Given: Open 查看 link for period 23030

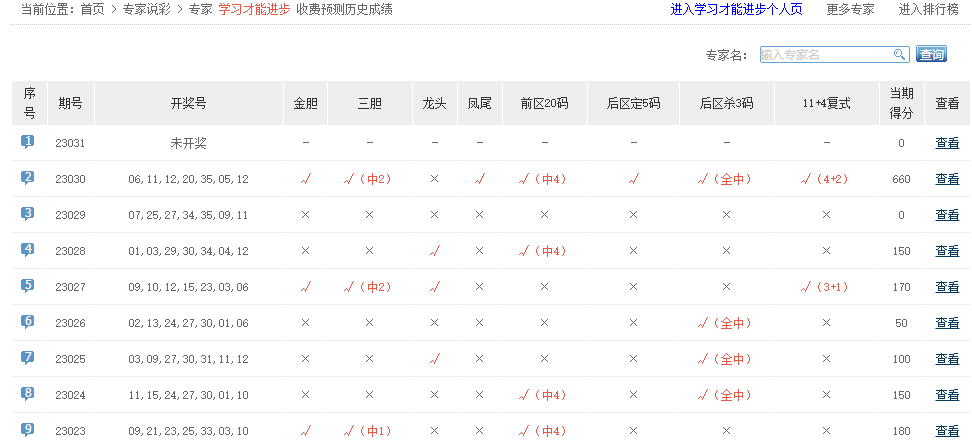Looking at the screenshot, I should (946, 179).
